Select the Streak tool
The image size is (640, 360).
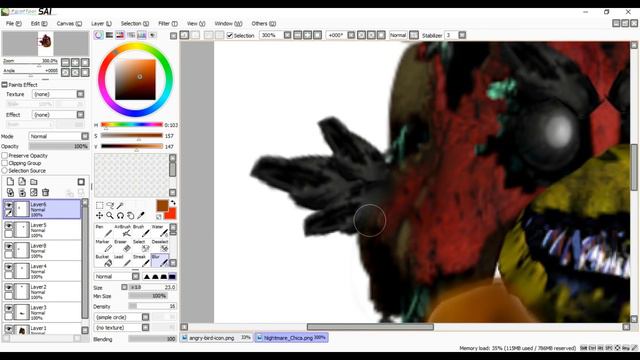click(x=141, y=260)
